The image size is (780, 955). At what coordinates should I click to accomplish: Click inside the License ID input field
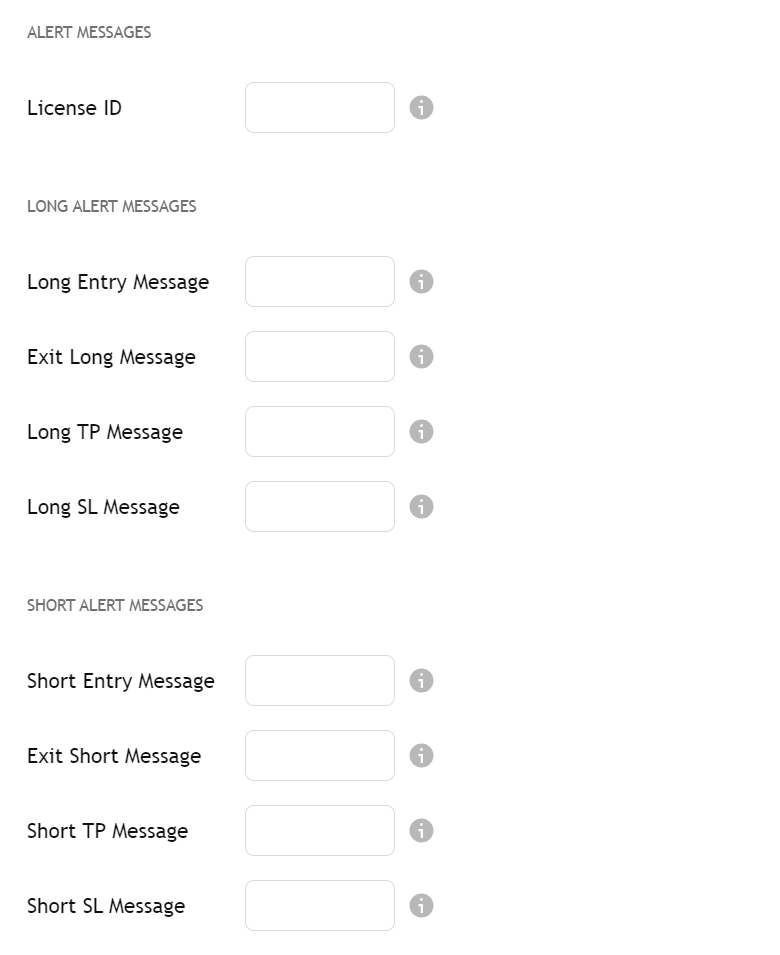[319, 107]
